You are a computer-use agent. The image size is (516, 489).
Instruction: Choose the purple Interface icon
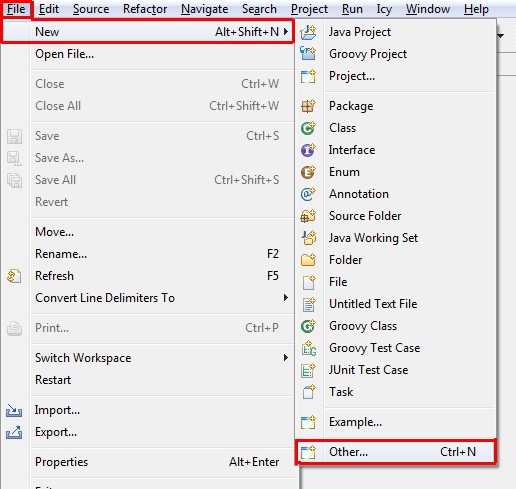[x=308, y=150]
